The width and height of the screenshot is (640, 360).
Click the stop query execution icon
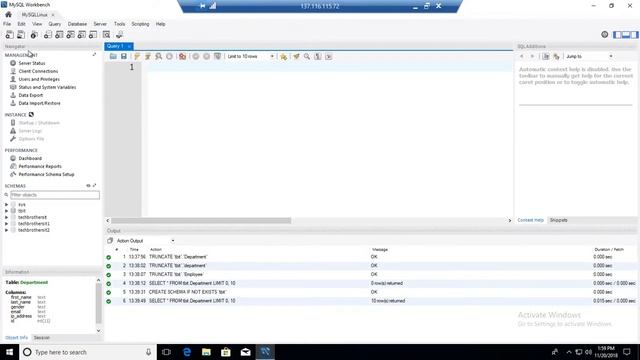click(169, 56)
